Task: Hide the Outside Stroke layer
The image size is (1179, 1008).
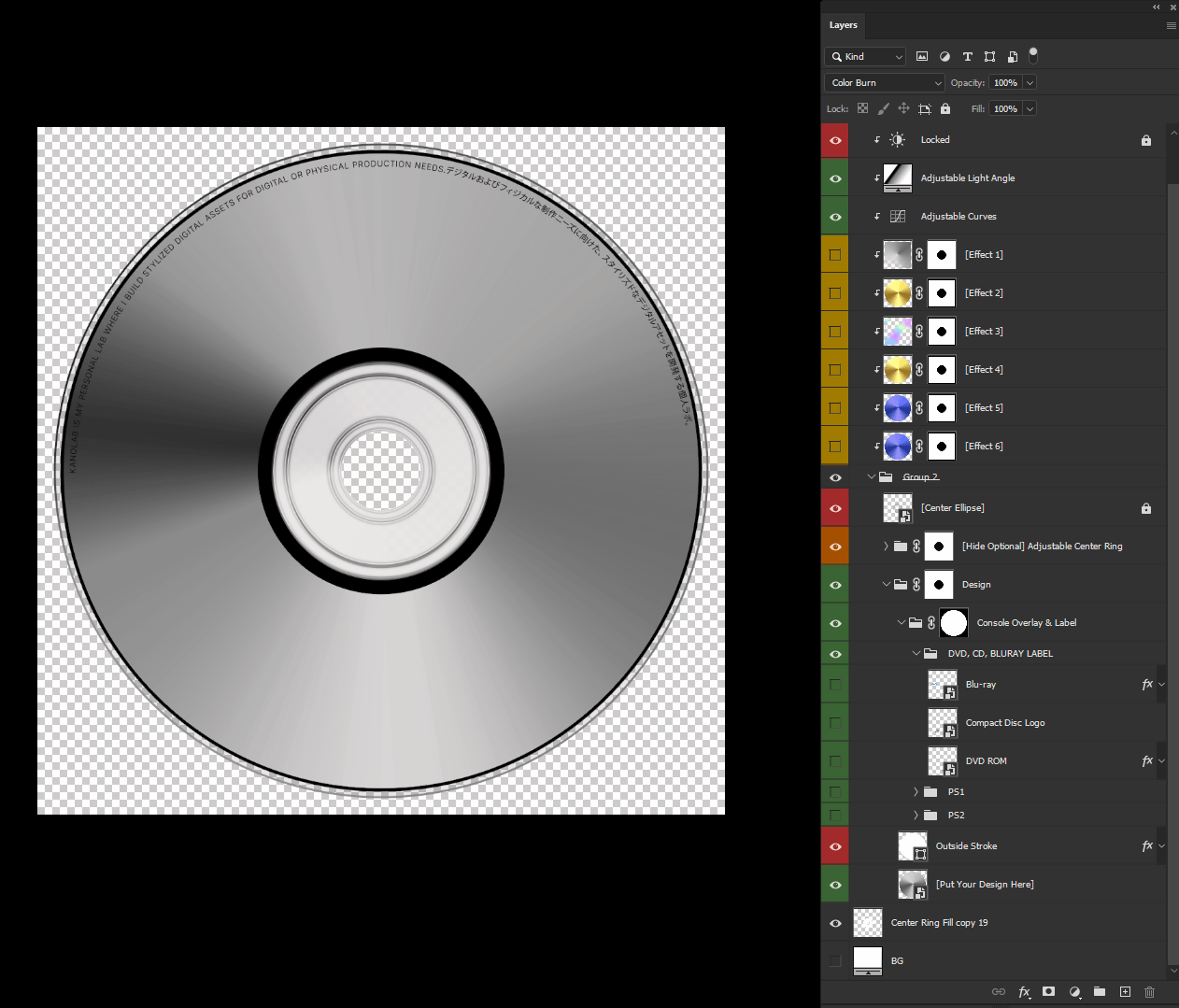Action: (x=835, y=846)
